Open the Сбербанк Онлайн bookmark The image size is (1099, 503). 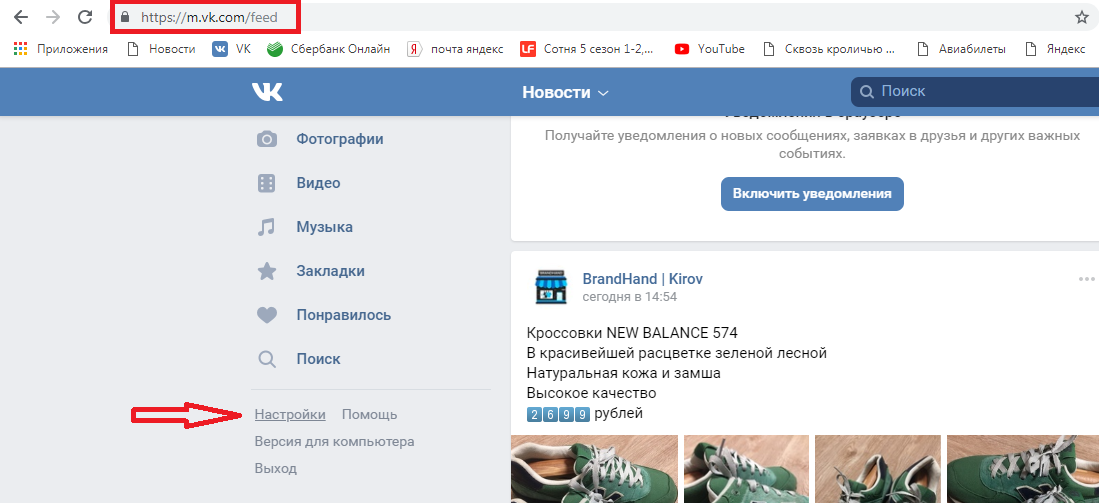click(329, 49)
